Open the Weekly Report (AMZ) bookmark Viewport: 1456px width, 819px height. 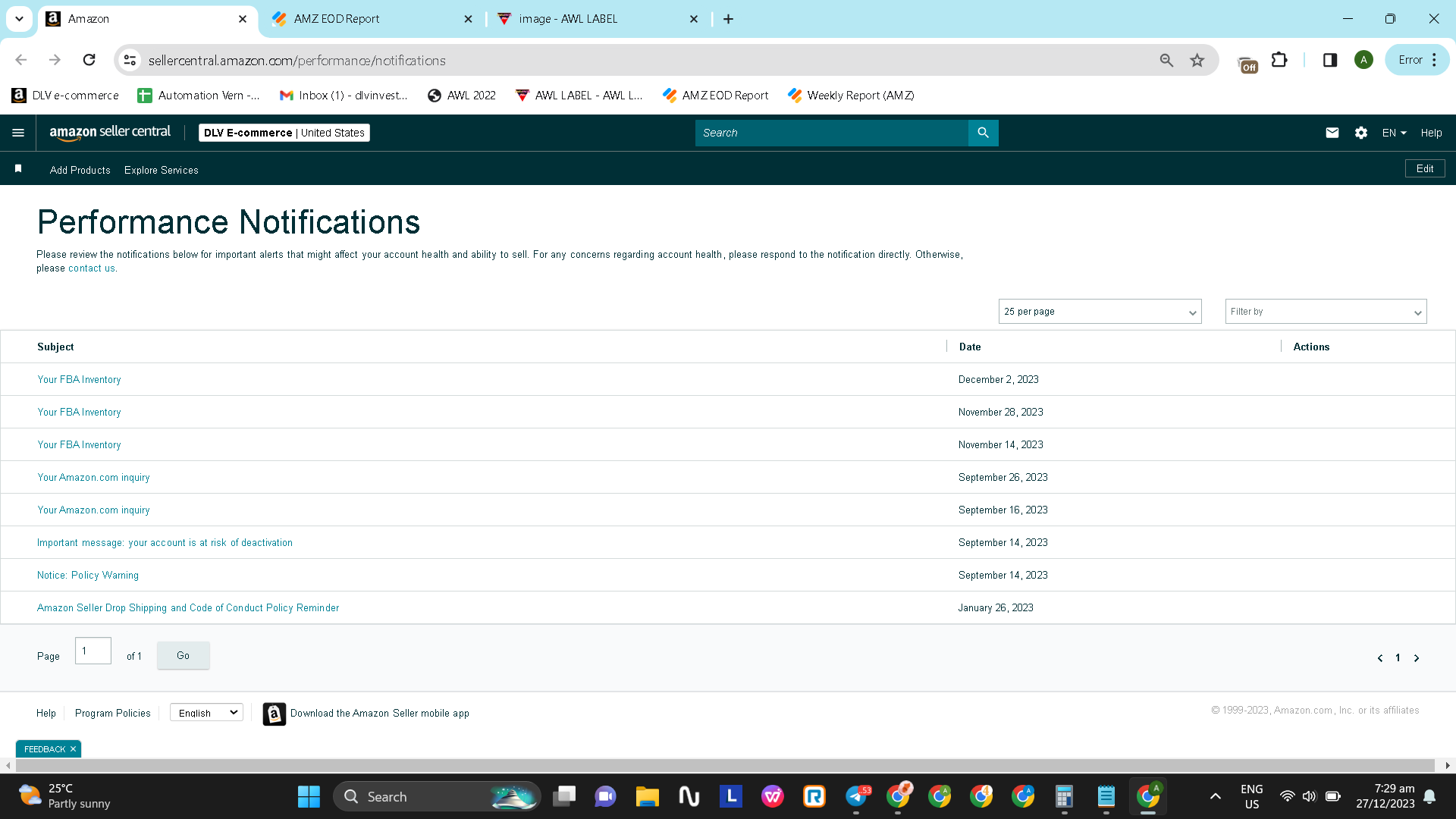[851, 96]
